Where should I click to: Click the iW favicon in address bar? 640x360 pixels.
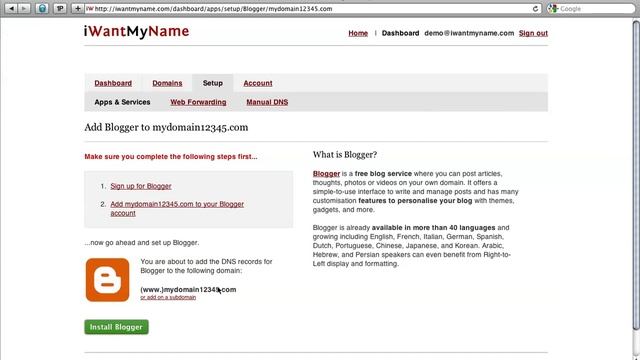point(90,9)
